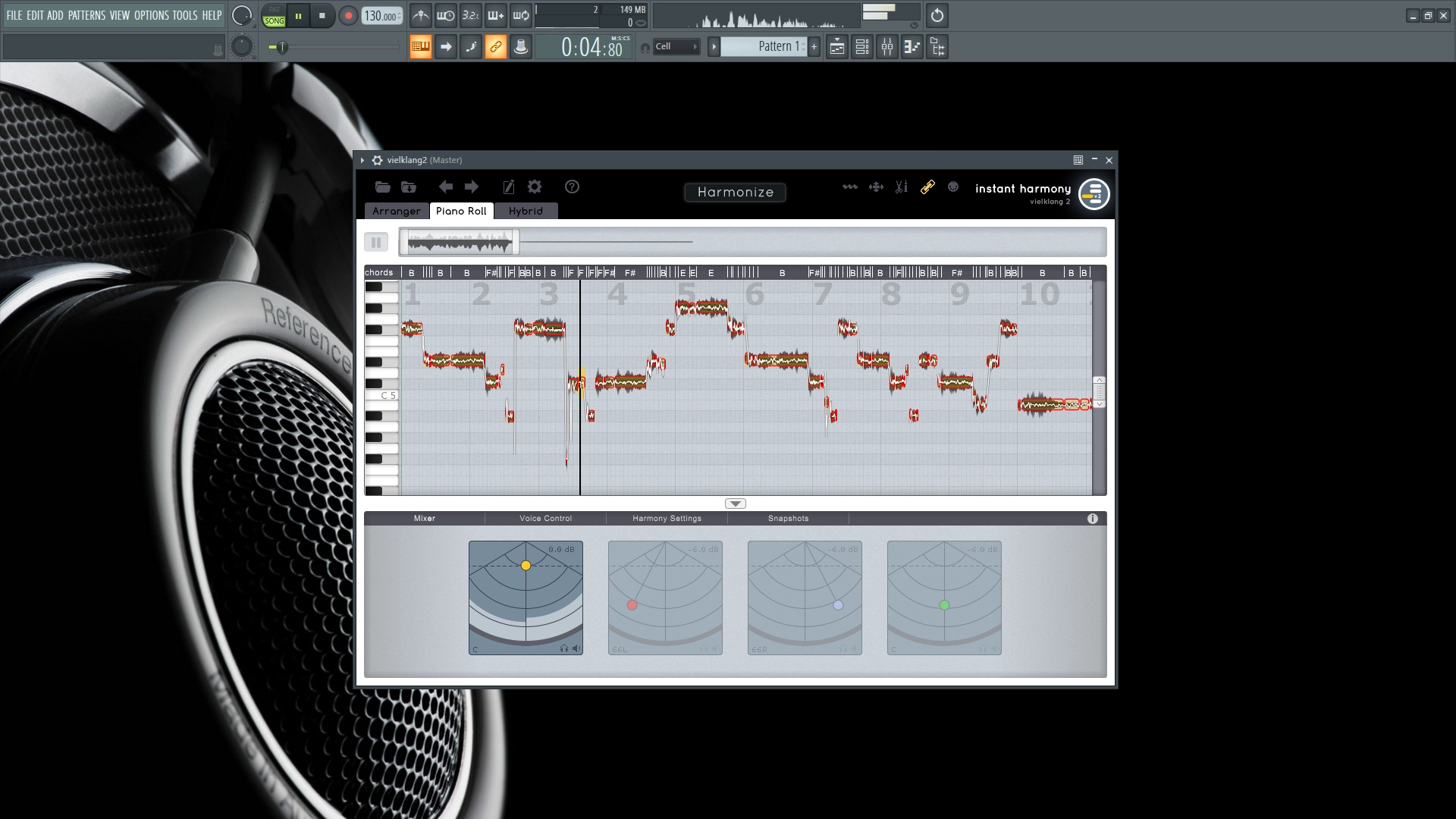Click the waveform overview thumbnail

coord(460,242)
